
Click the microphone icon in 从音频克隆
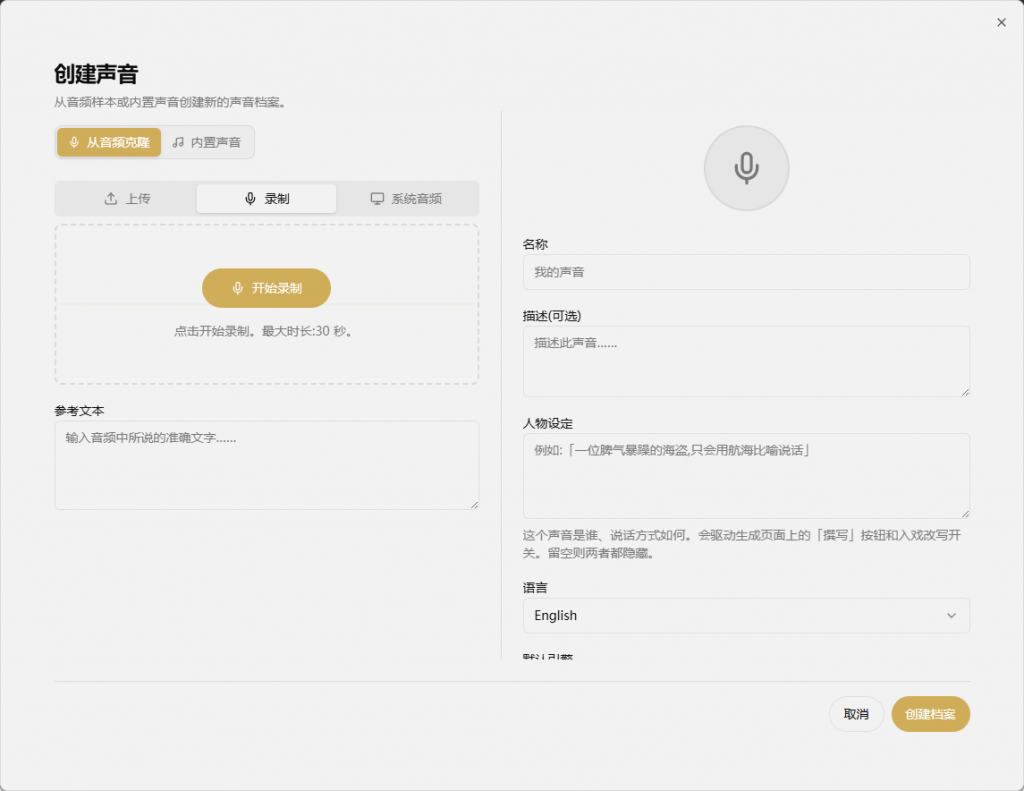click(x=74, y=142)
